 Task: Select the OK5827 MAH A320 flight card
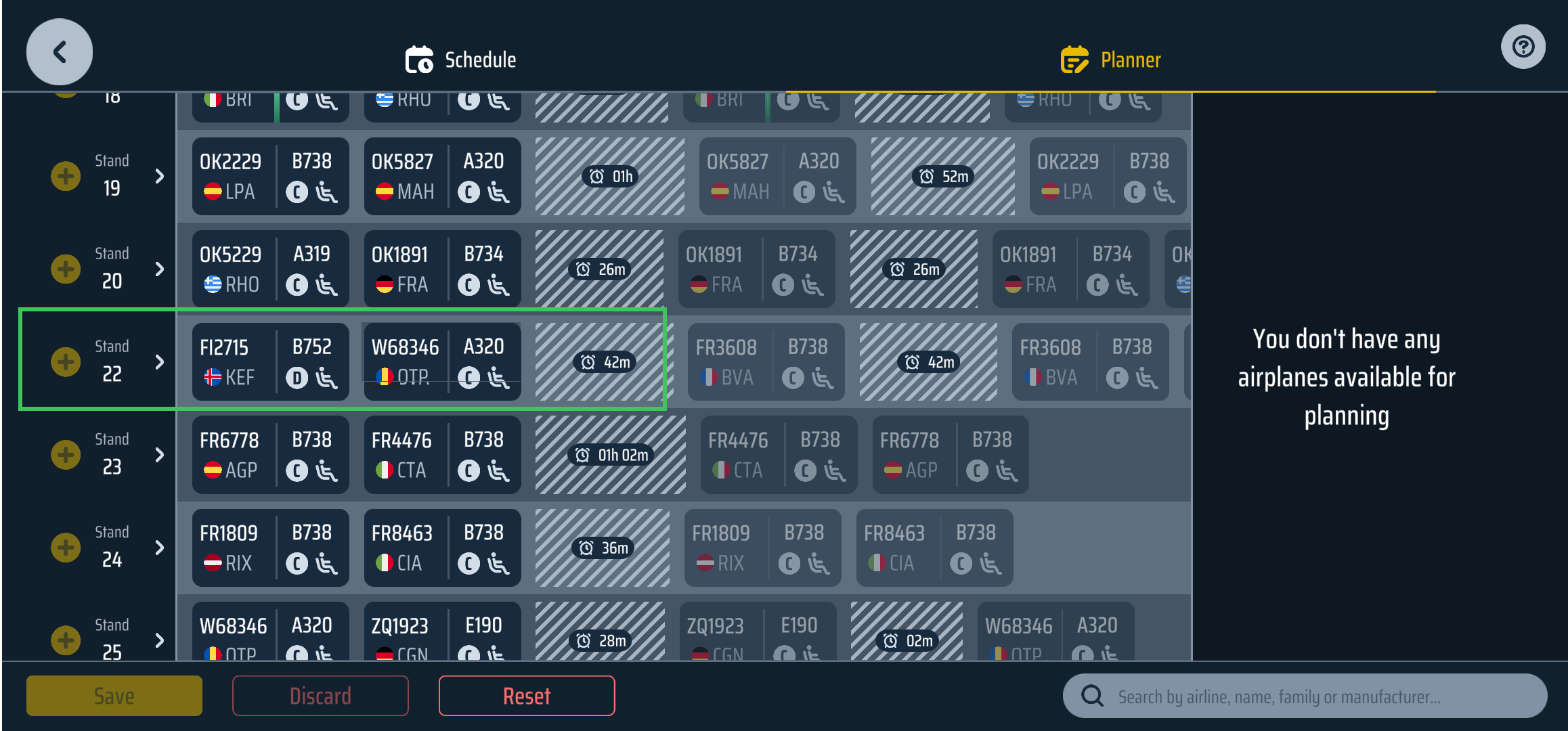[442, 176]
